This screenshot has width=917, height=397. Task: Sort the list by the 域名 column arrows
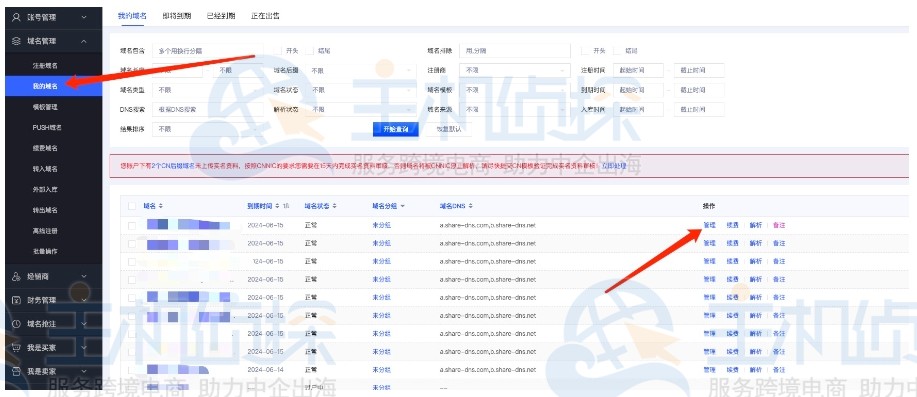click(161, 206)
